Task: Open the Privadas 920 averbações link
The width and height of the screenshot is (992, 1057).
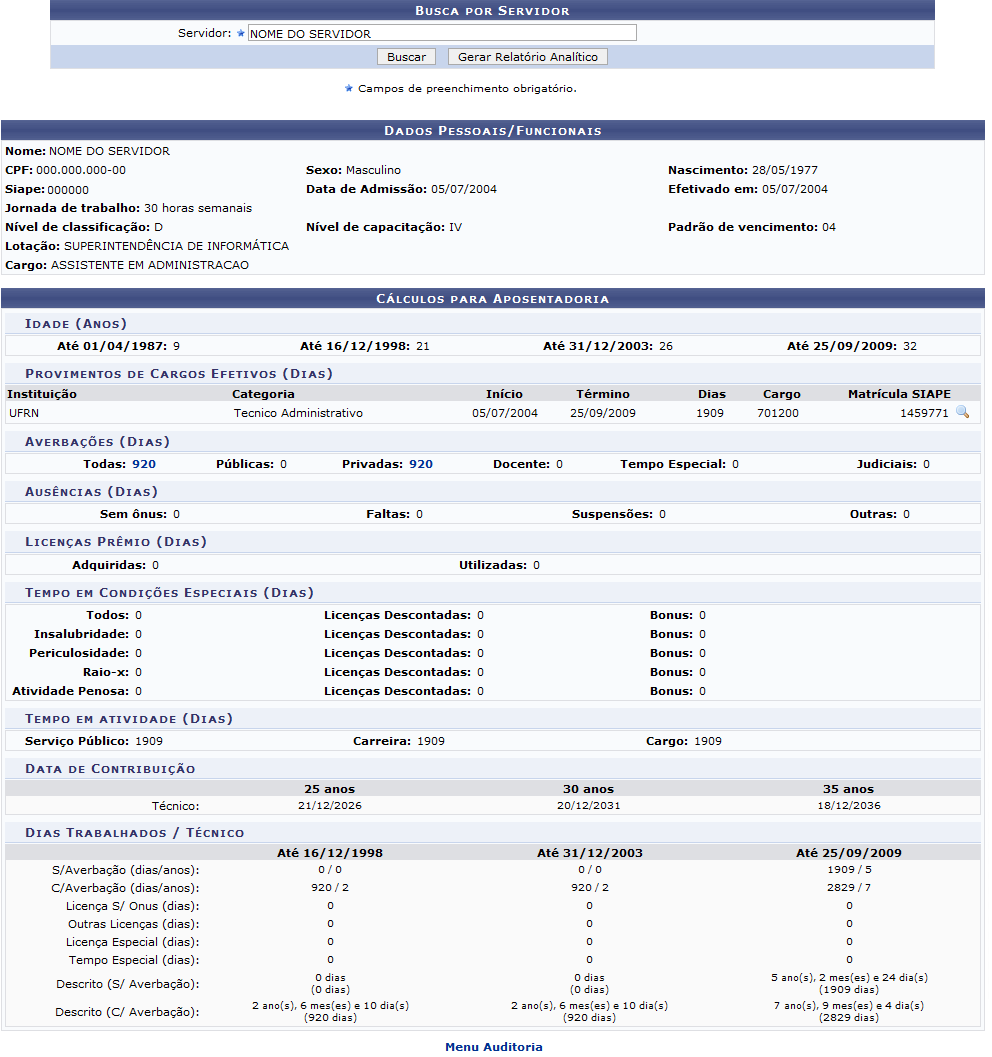Action: (x=421, y=464)
